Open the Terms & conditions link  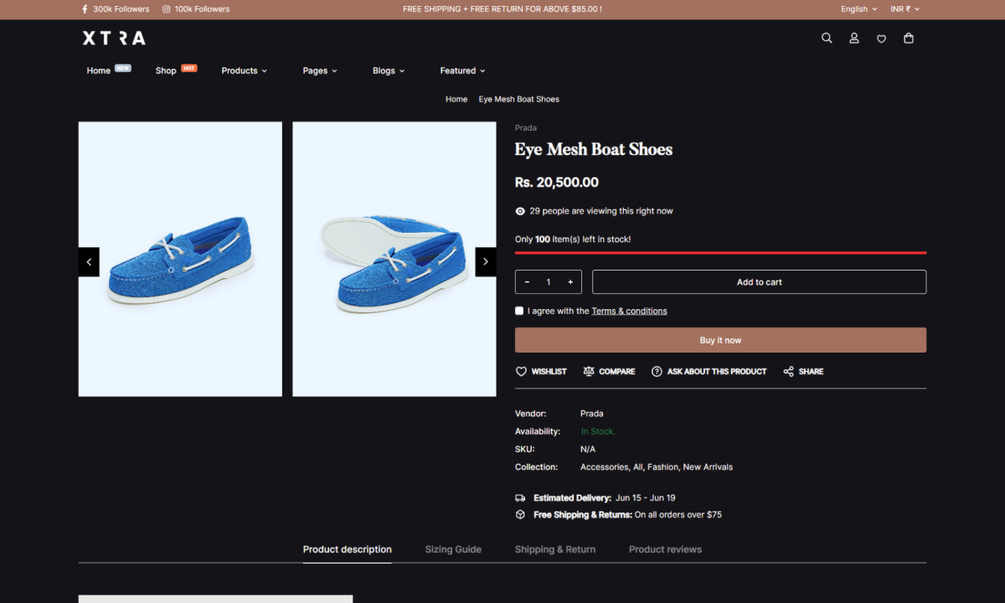tap(629, 311)
